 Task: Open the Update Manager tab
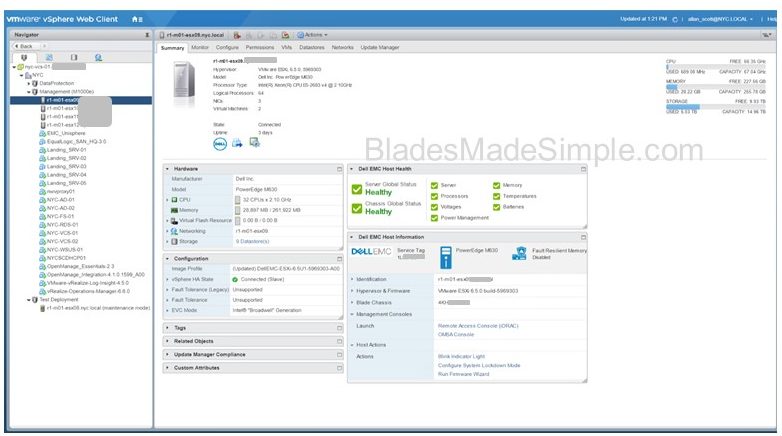click(x=380, y=47)
